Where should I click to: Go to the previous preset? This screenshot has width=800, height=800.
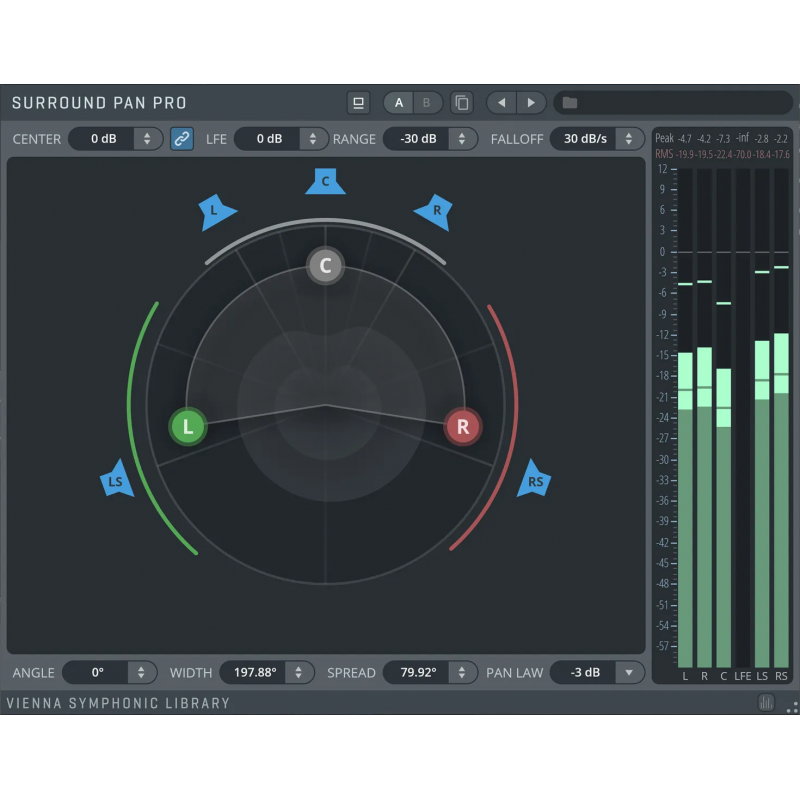tap(502, 103)
